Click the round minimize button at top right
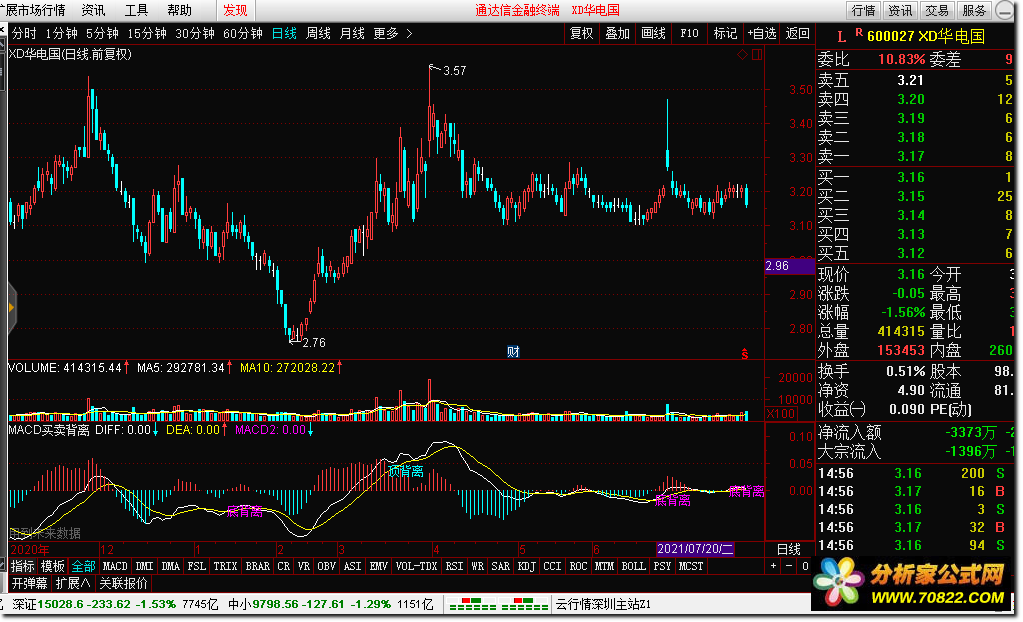The width and height of the screenshot is (1023, 622). pyautogui.click(x=1005, y=10)
